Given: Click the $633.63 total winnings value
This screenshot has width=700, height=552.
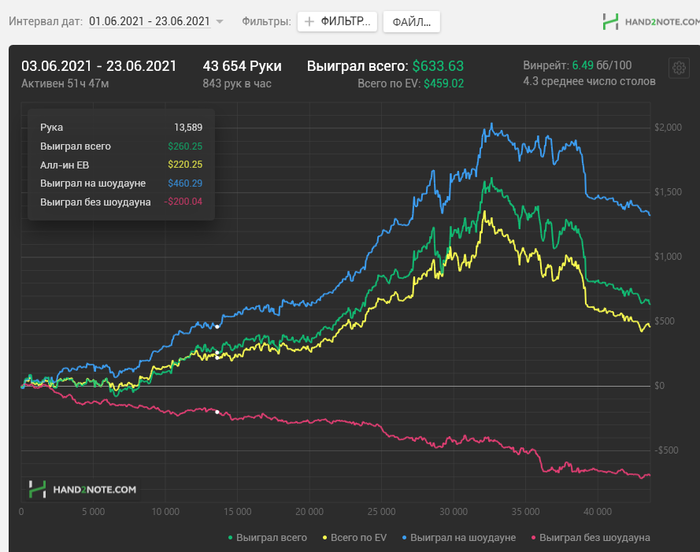Looking at the screenshot, I should coord(438,66).
